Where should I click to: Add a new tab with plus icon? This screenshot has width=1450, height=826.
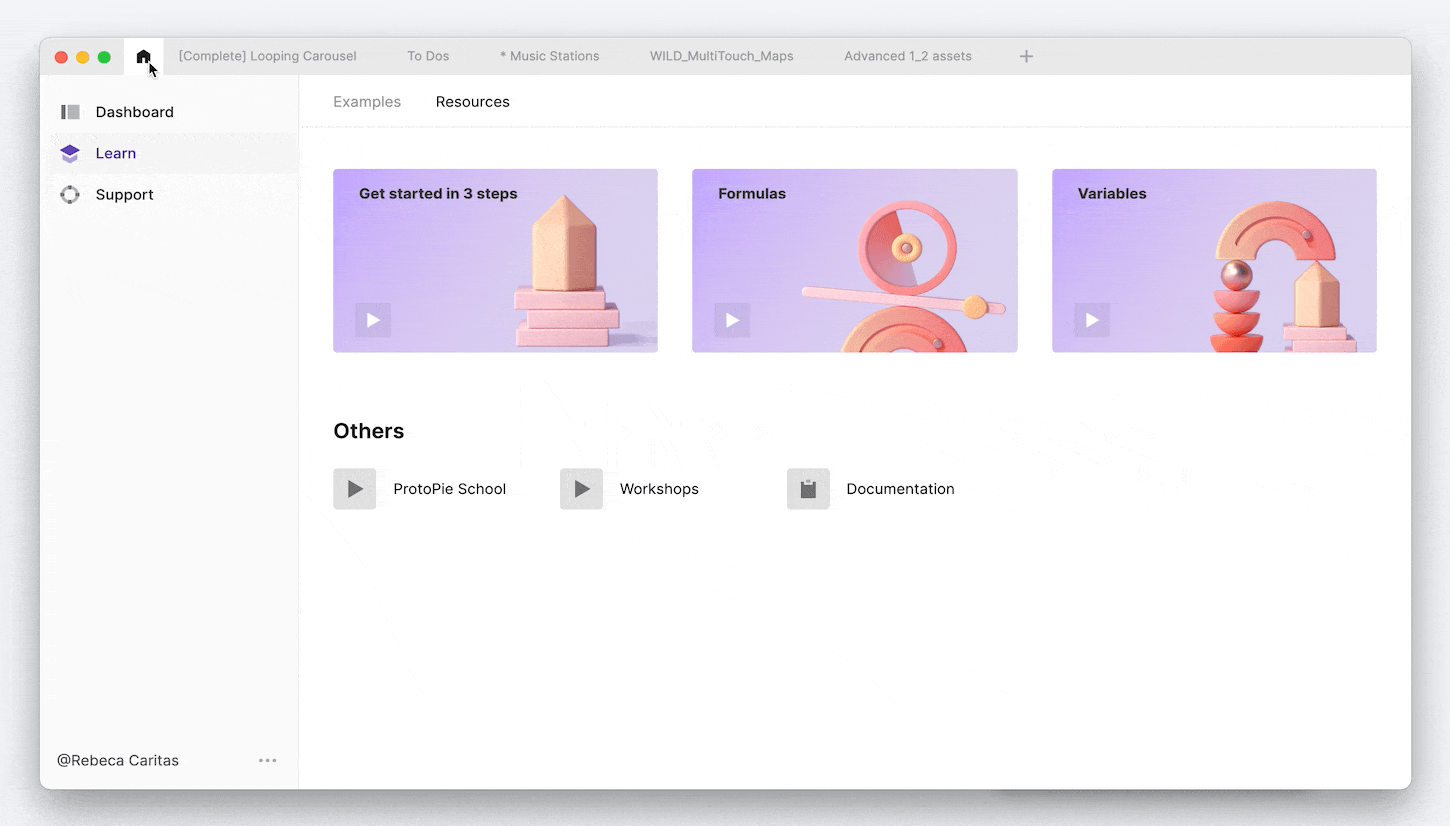pyautogui.click(x=1026, y=56)
